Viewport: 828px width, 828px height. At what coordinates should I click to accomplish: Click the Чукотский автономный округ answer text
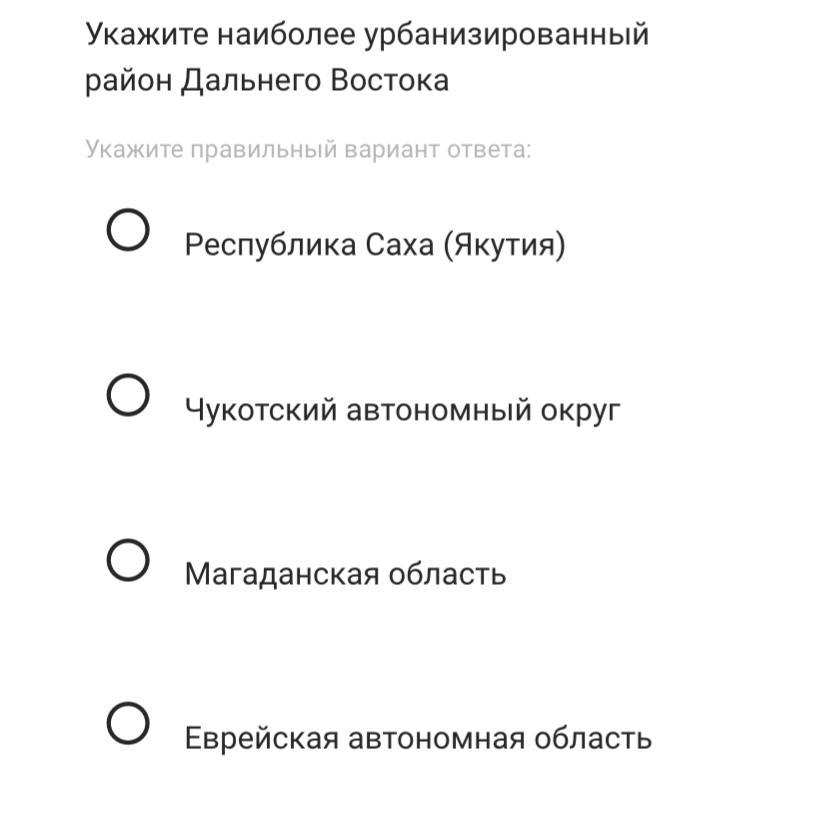coord(402,410)
